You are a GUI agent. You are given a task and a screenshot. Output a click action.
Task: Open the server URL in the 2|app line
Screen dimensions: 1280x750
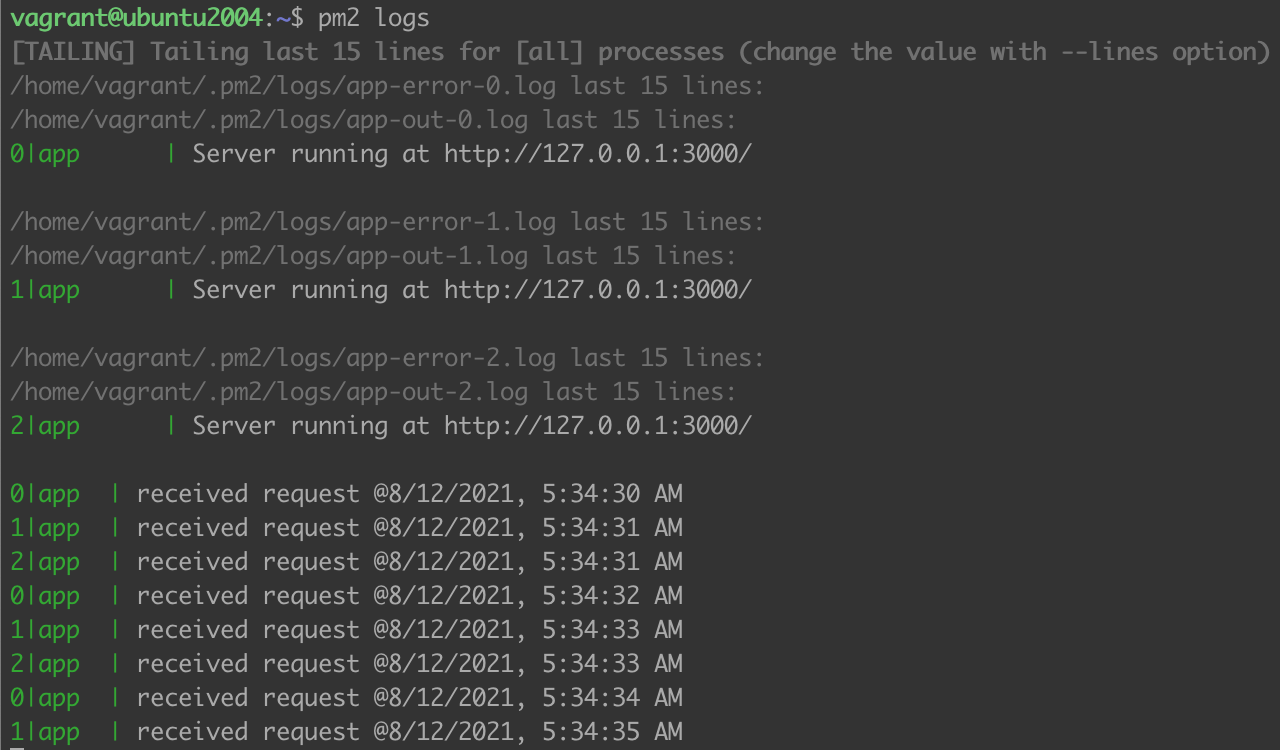pos(597,426)
